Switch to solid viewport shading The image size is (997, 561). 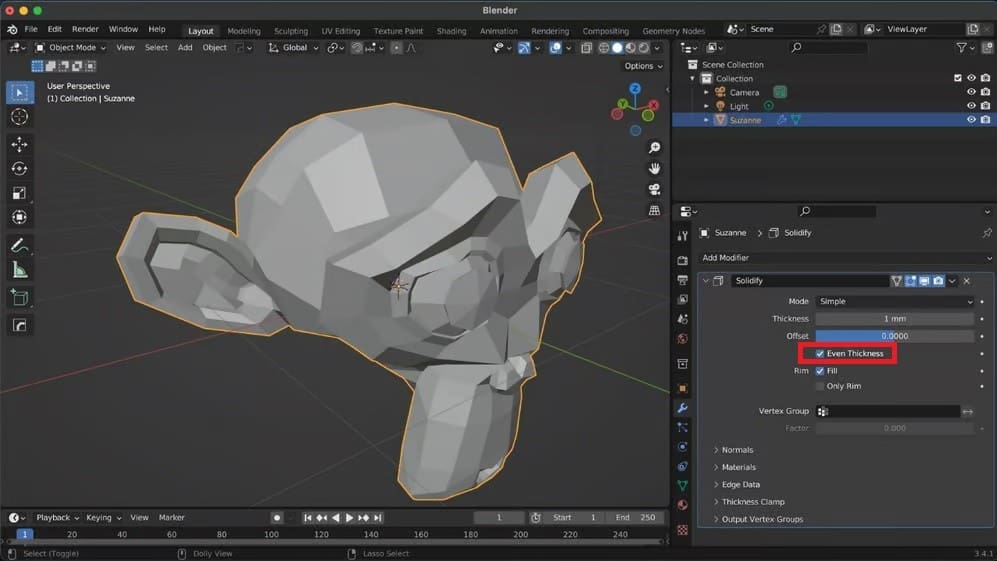click(617, 48)
